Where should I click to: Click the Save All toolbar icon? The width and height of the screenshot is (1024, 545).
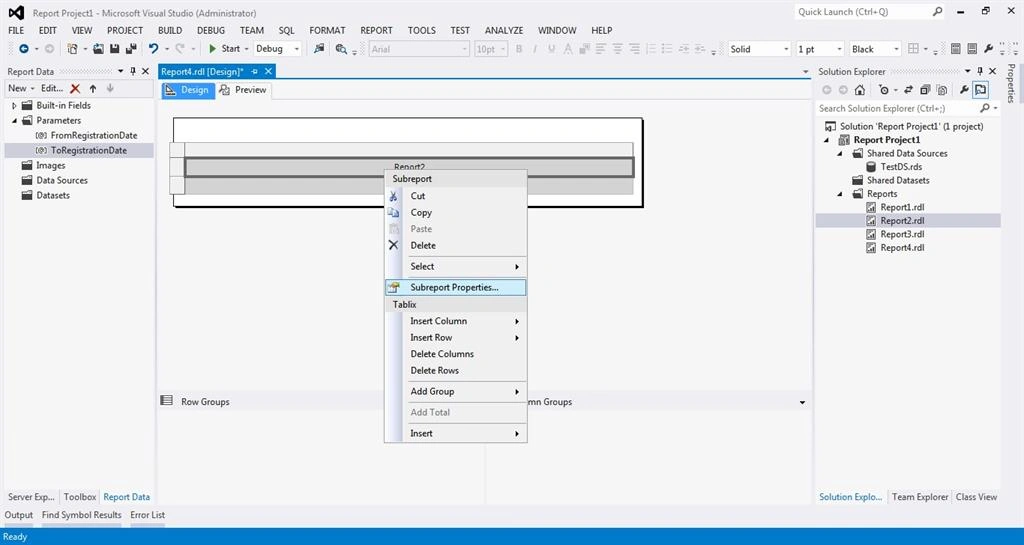[131, 49]
